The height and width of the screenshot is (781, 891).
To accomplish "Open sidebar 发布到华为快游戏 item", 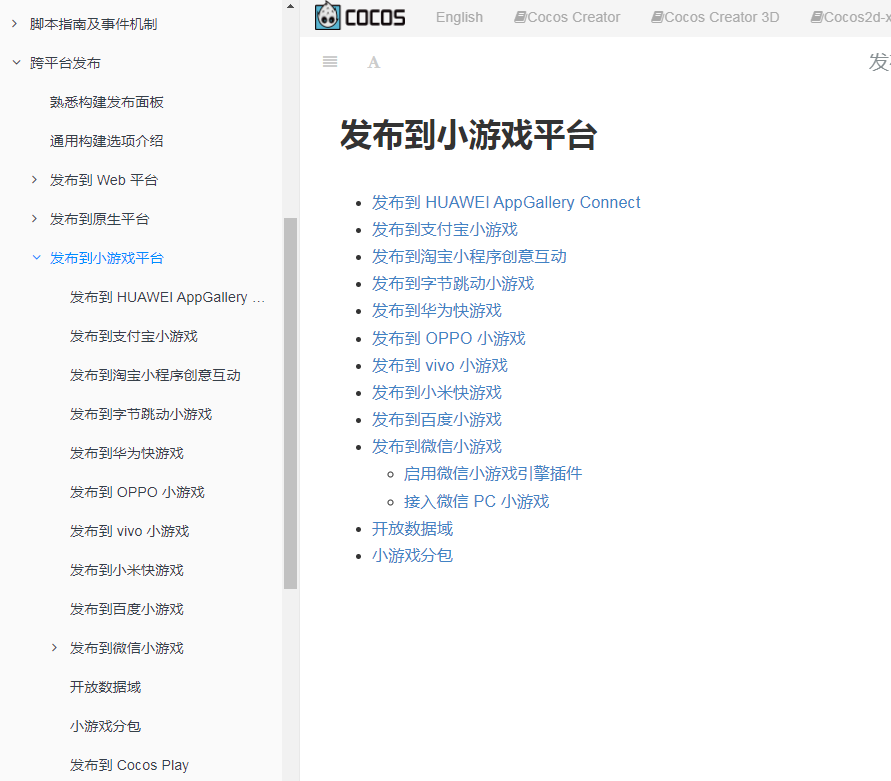I will coord(127,453).
